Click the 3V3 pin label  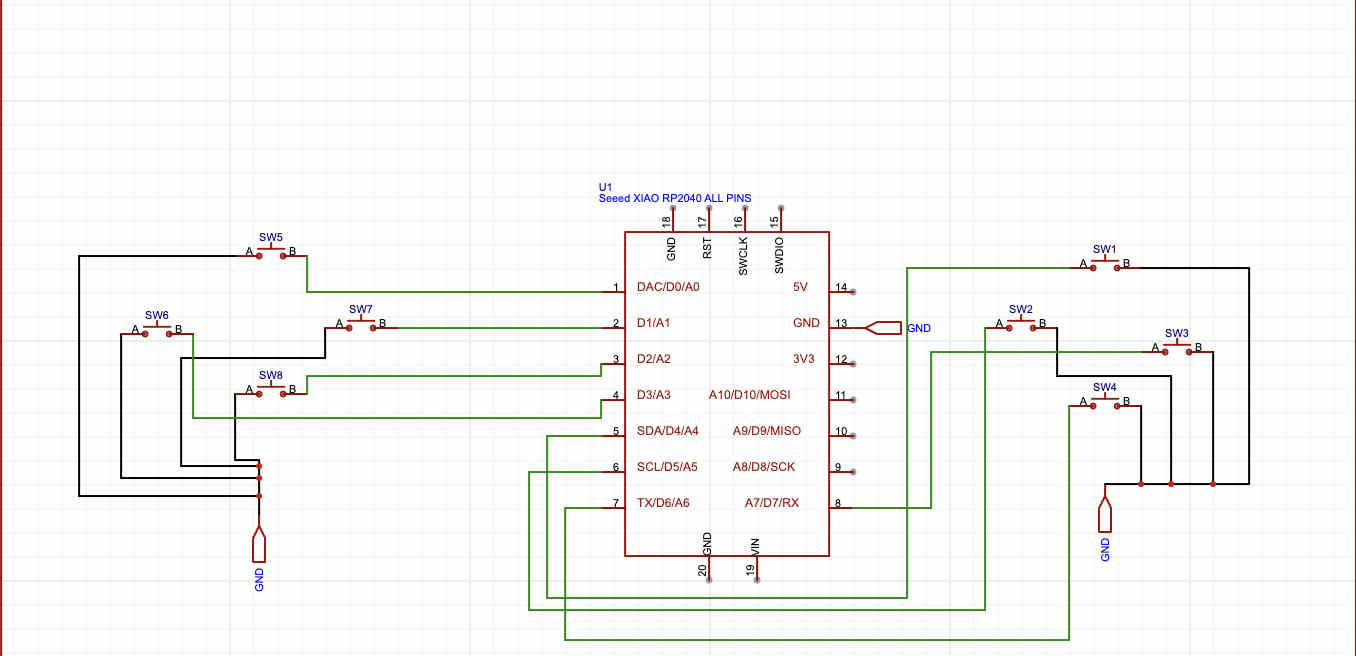coord(806,359)
